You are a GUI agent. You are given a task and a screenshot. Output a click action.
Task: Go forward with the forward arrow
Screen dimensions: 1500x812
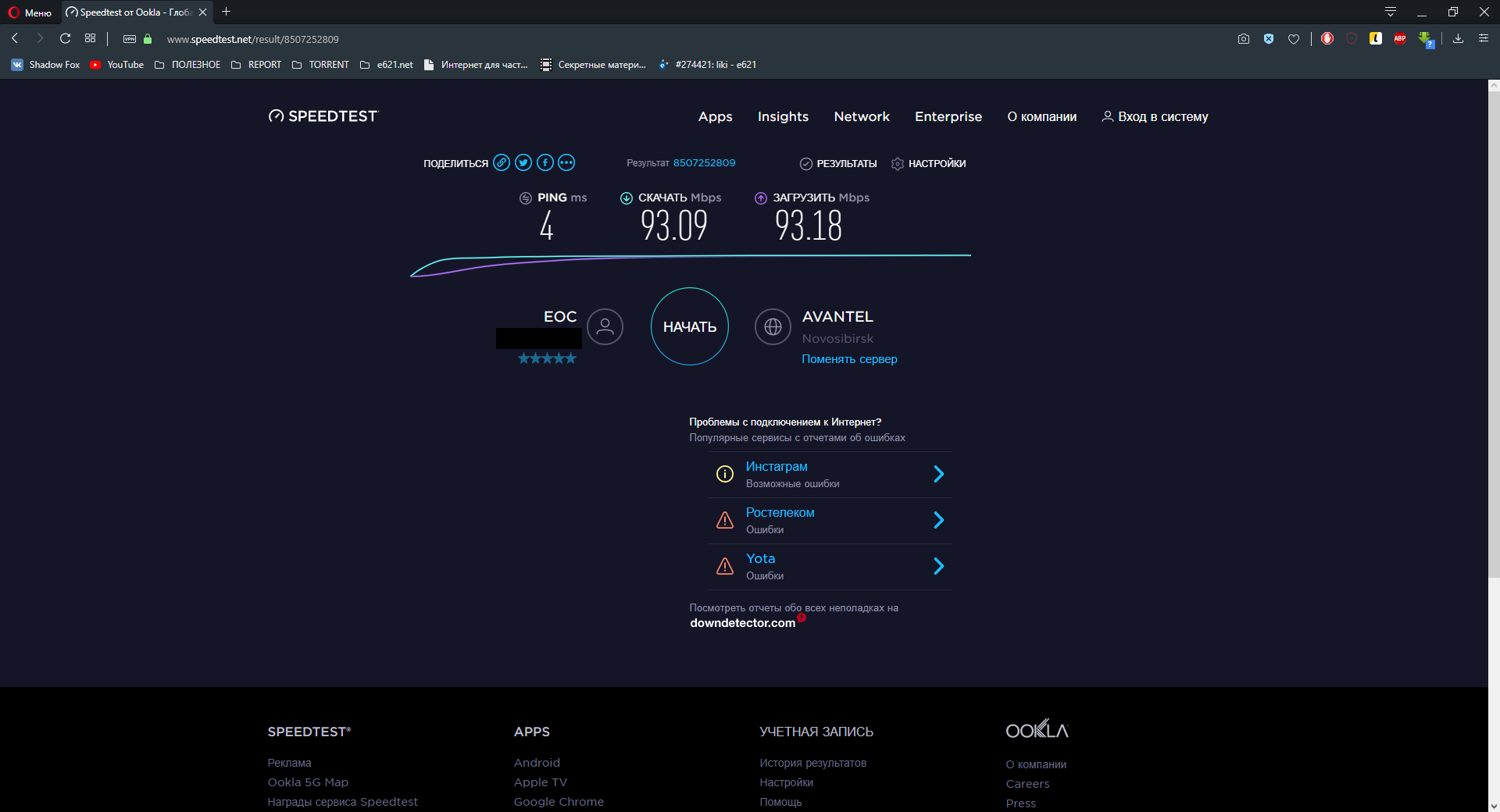[40, 38]
